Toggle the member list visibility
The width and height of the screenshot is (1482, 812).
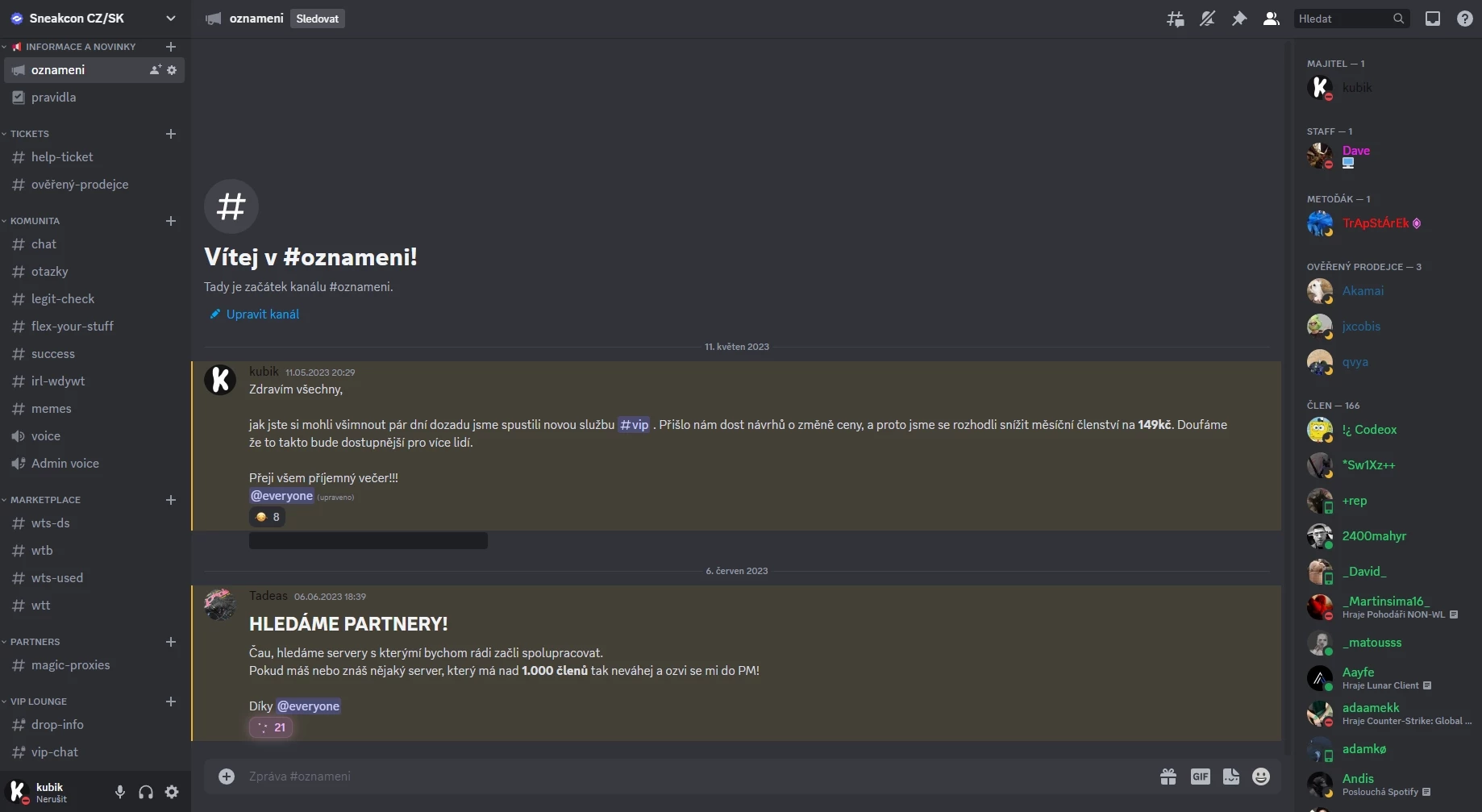pyautogui.click(x=1272, y=19)
